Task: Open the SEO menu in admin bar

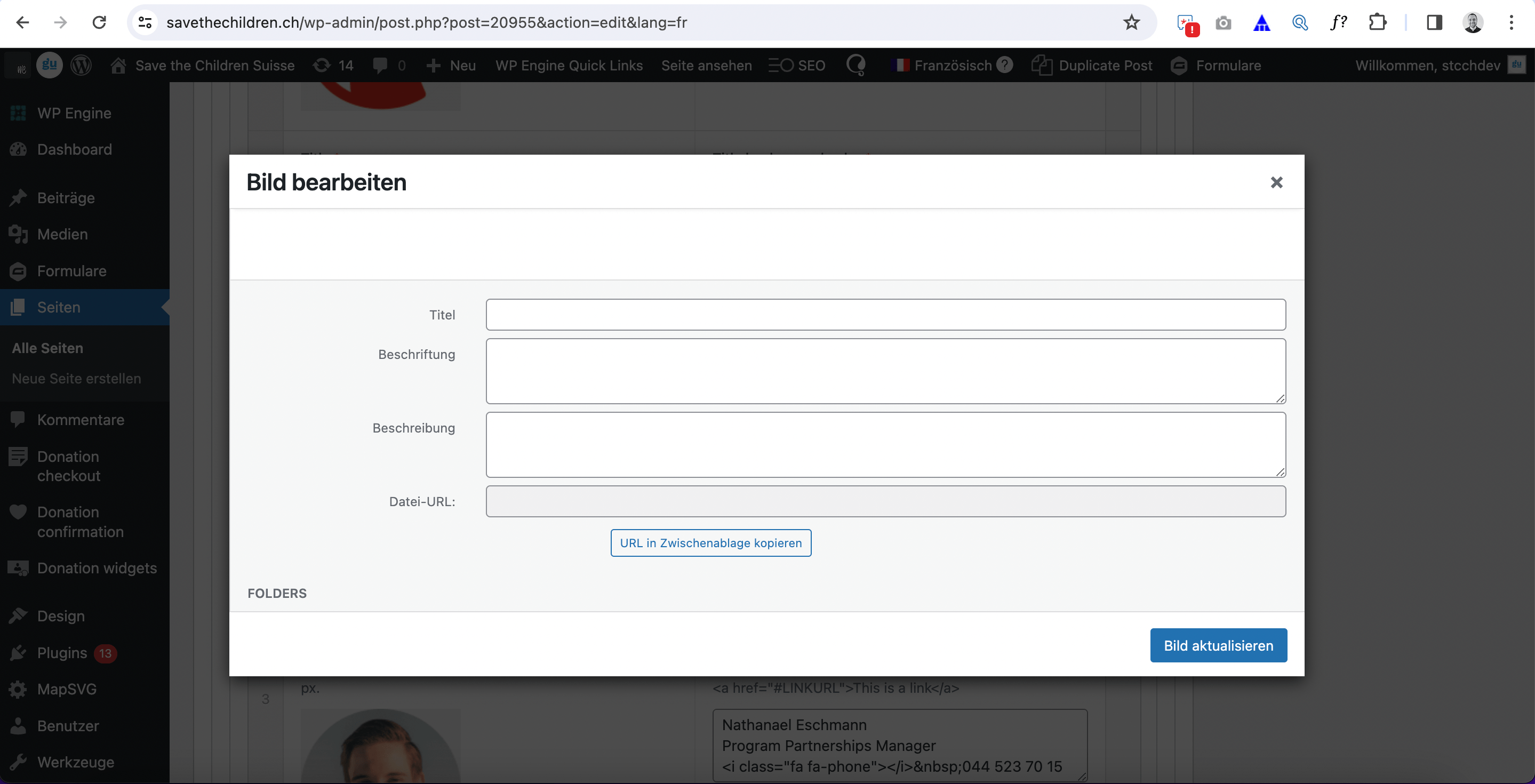Action: 797,66
